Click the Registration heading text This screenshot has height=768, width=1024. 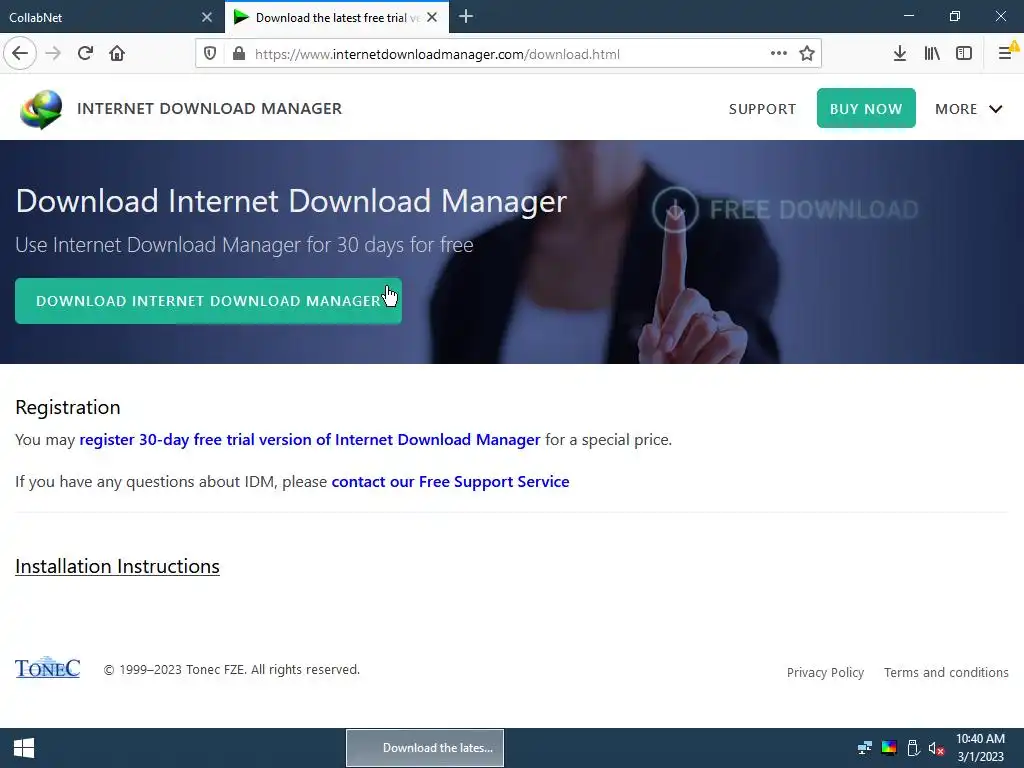[68, 408]
